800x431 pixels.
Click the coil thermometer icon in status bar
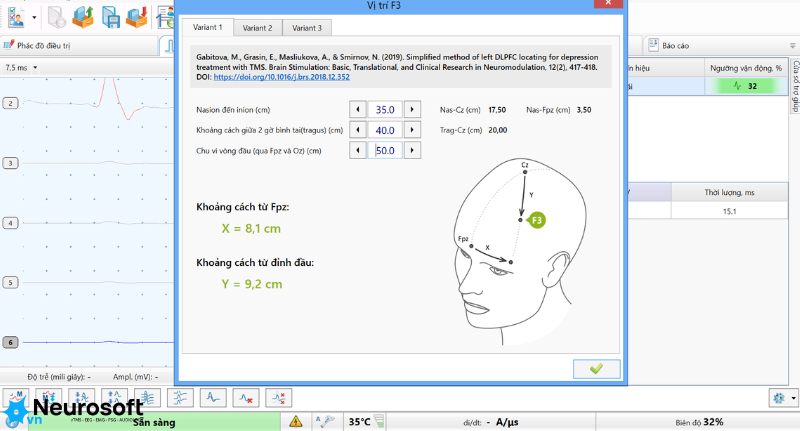coord(379,421)
